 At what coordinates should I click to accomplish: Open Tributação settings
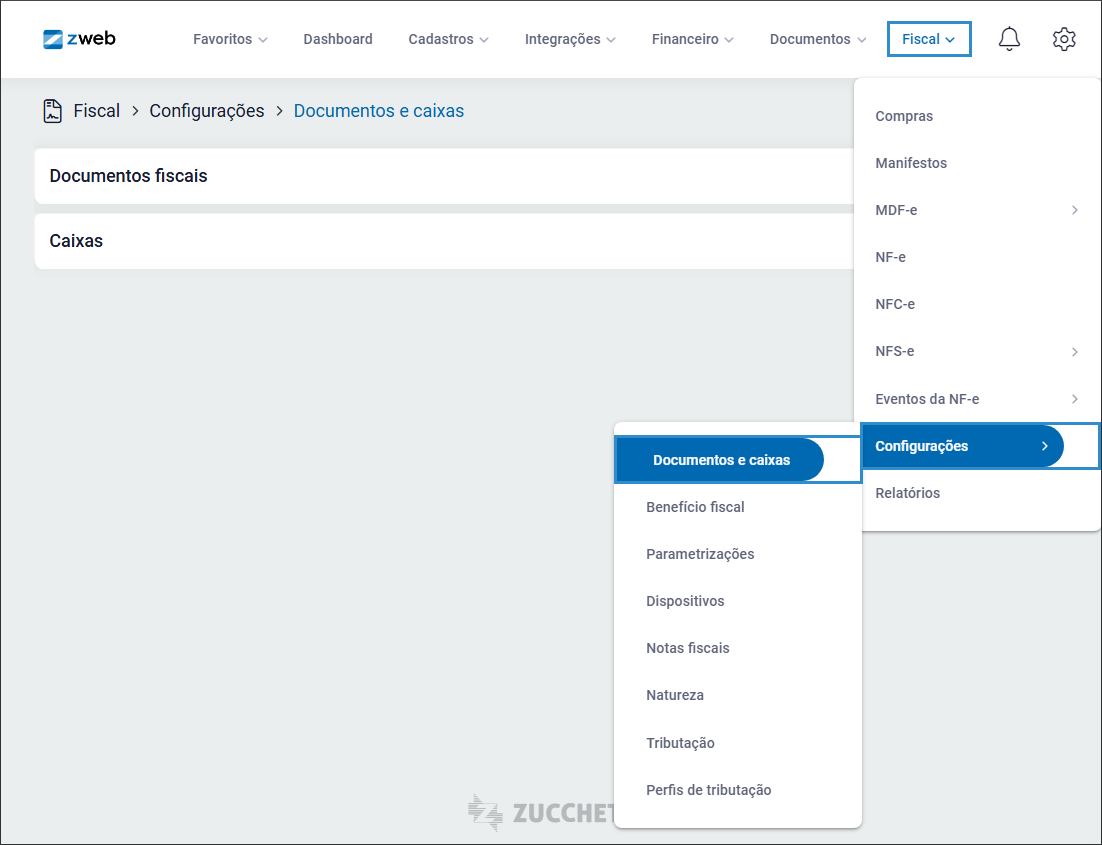coord(738,743)
